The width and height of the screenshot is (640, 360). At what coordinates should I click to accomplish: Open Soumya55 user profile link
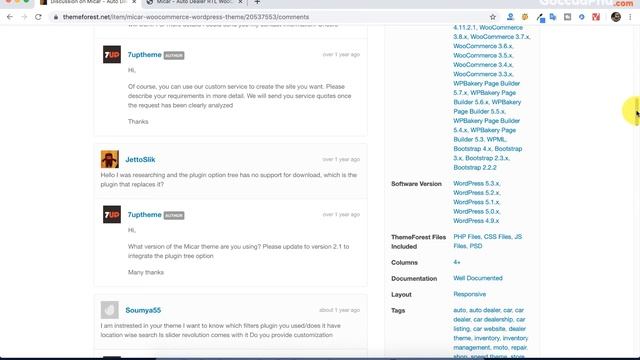(x=143, y=310)
